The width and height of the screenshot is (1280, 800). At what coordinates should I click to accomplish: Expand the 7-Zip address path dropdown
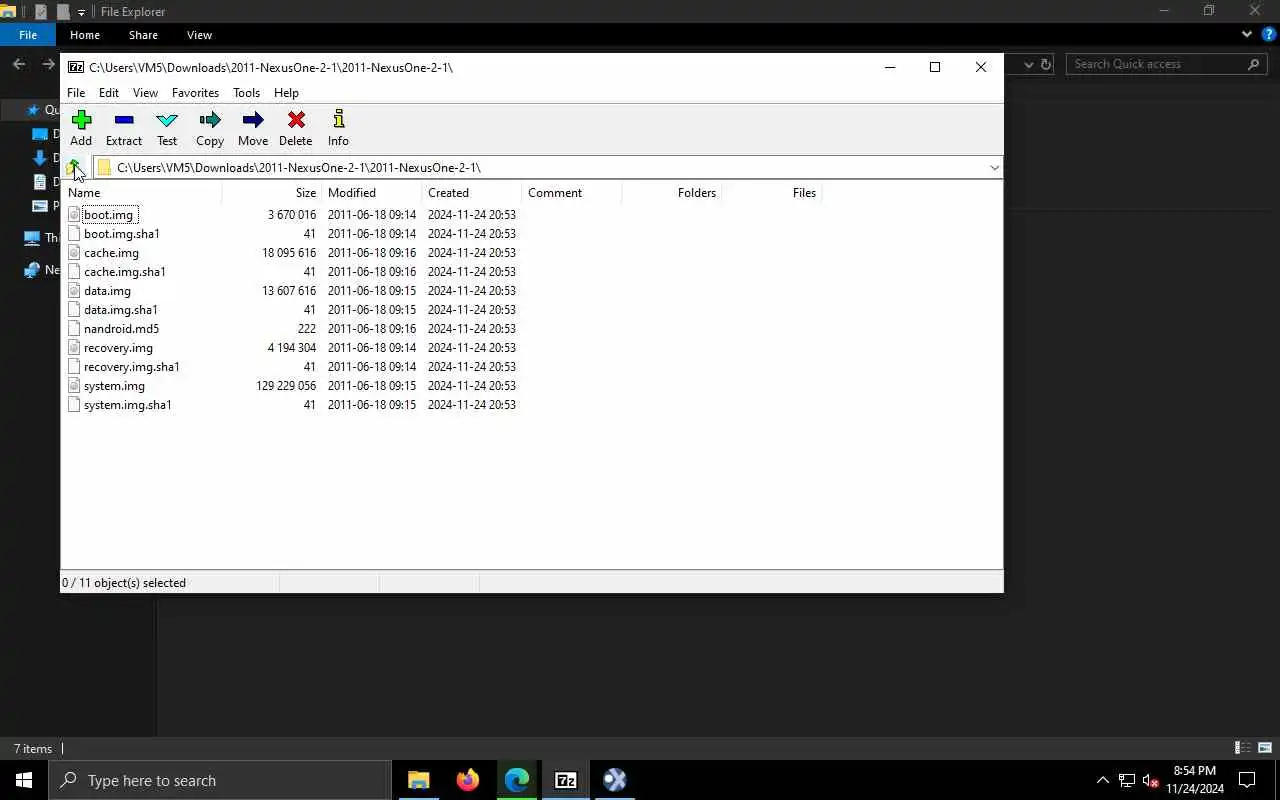pyautogui.click(x=994, y=168)
